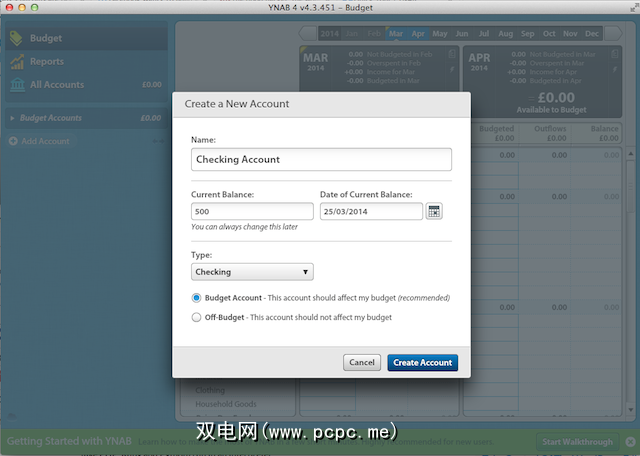Toggle fullscreen with window corner icon
This screenshot has height=456, width=640.
634,7
